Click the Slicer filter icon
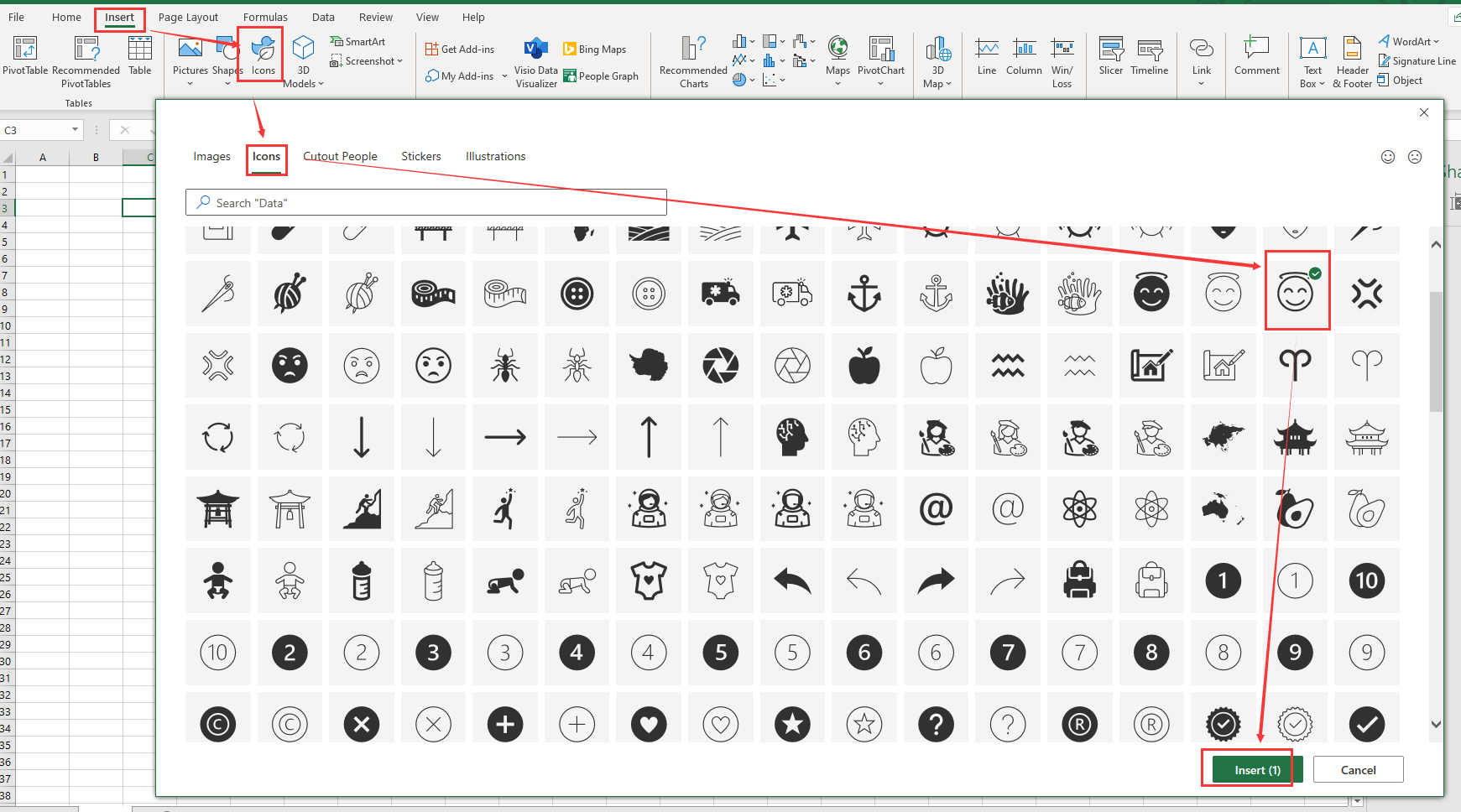The width and height of the screenshot is (1461, 812). point(1110,57)
